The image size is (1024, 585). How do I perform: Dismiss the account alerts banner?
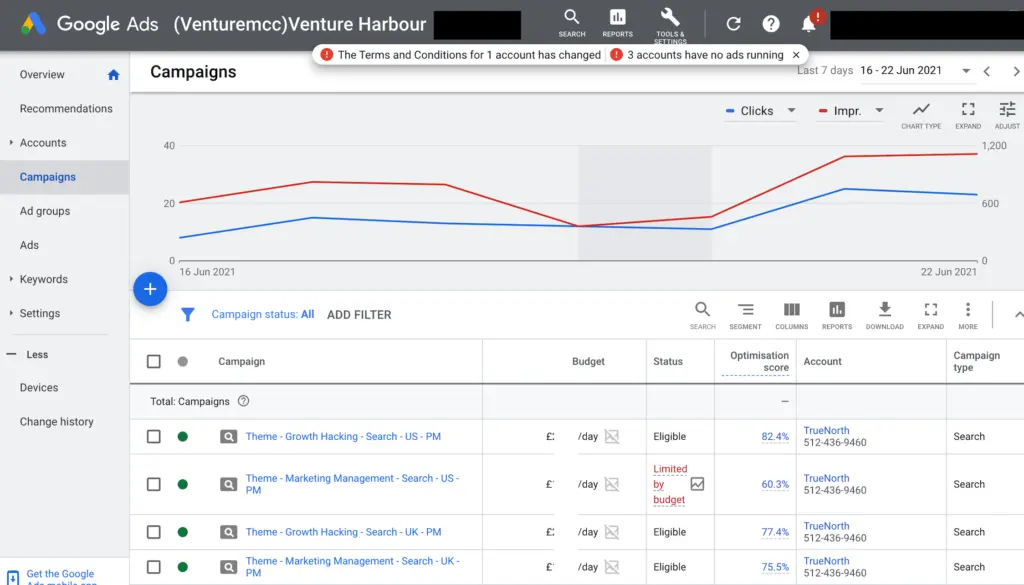797,56
